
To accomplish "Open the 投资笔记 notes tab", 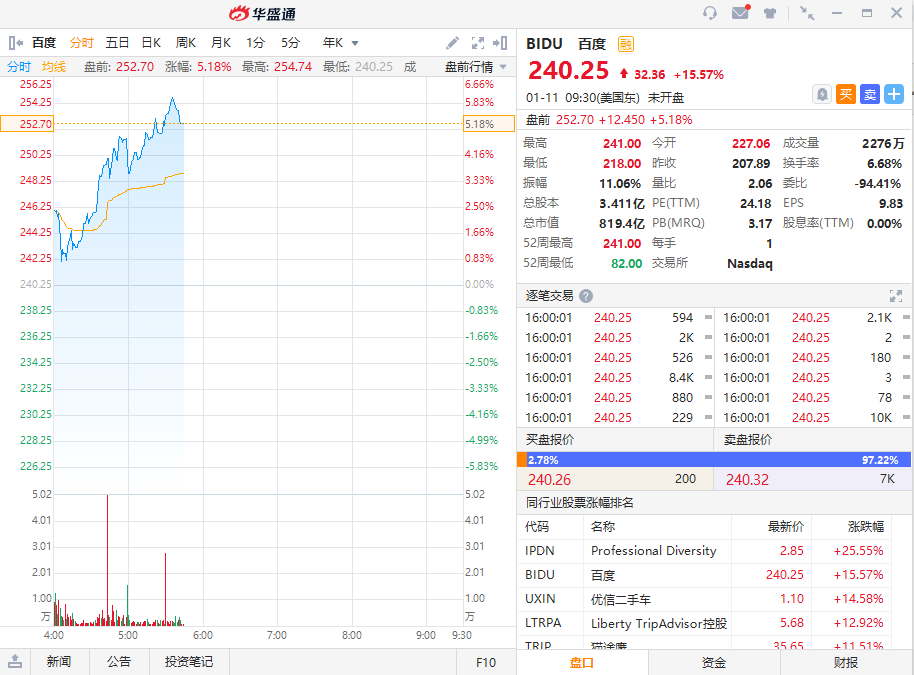I will 189,662.
